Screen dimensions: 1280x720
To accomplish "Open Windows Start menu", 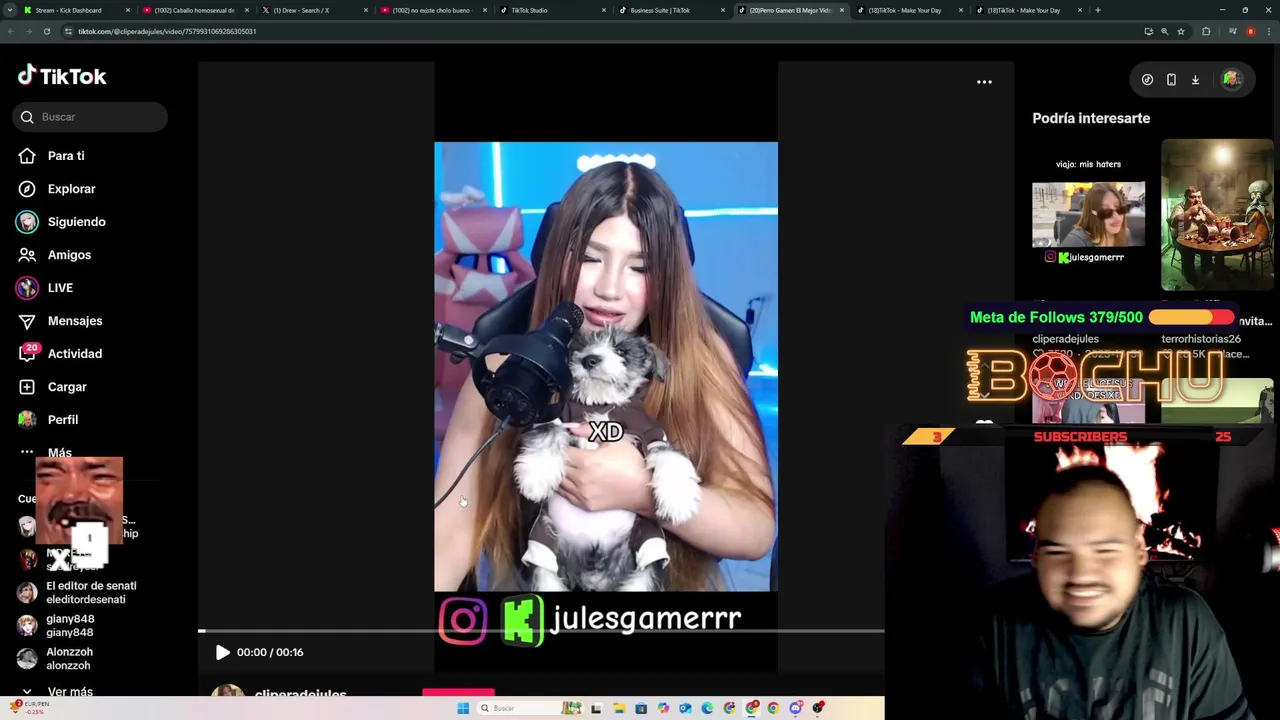I will pos(463,708).
